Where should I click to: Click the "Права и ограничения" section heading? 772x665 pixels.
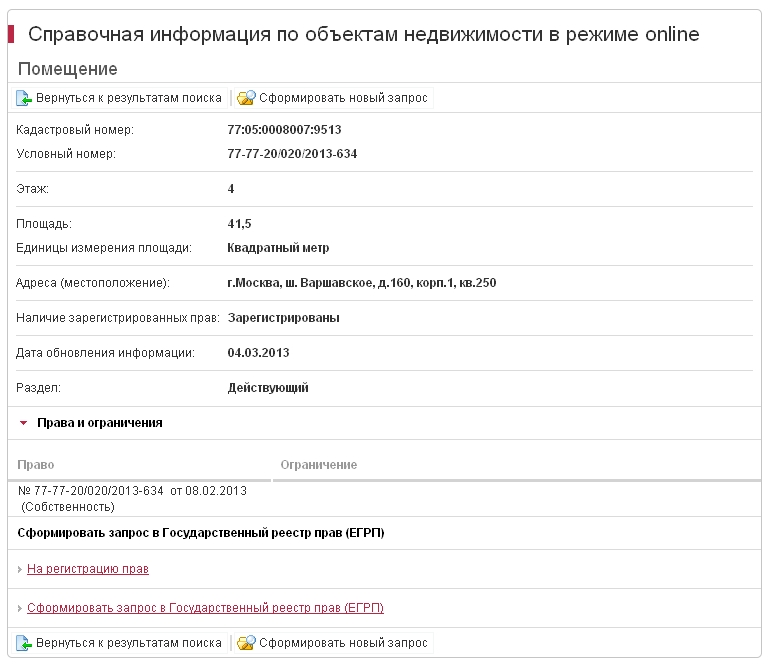[x=99, y=423]
